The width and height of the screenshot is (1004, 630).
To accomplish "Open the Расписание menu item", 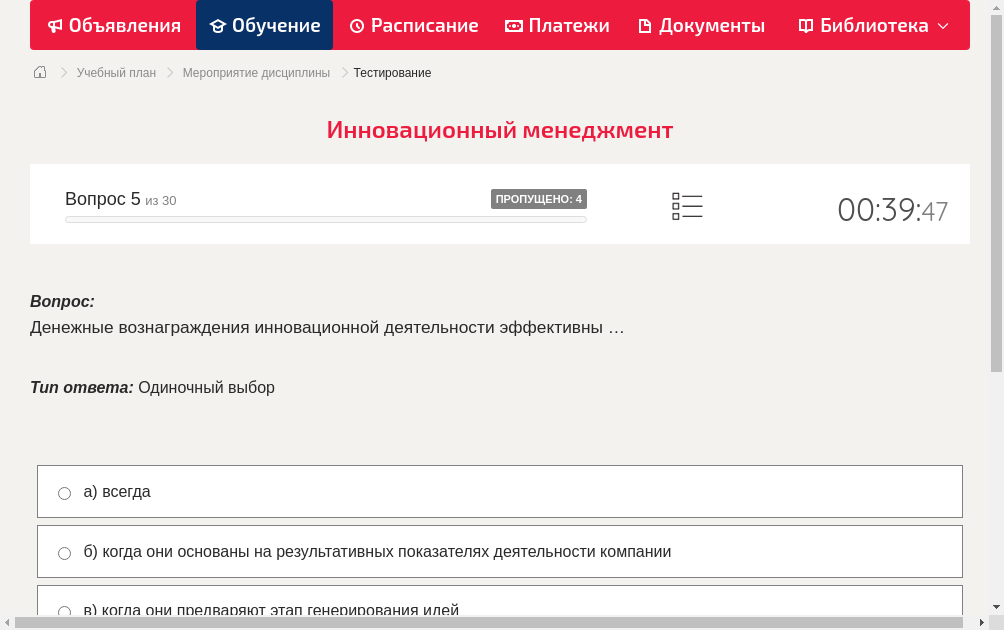I will [x=413, y=25].
